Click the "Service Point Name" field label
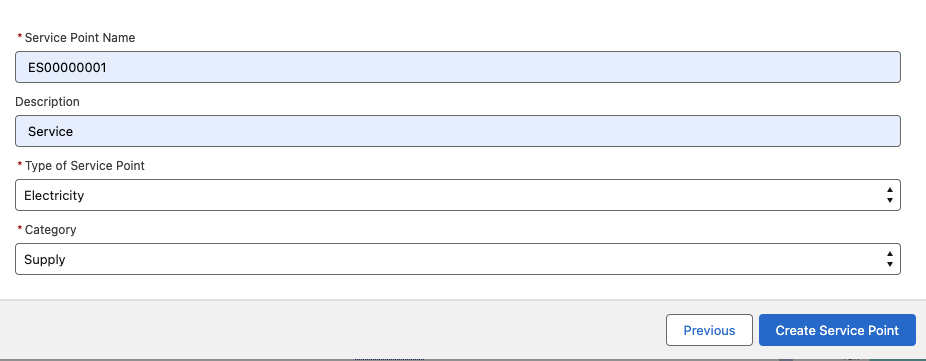This screenshot has height=361, width=926. [80, 38]
